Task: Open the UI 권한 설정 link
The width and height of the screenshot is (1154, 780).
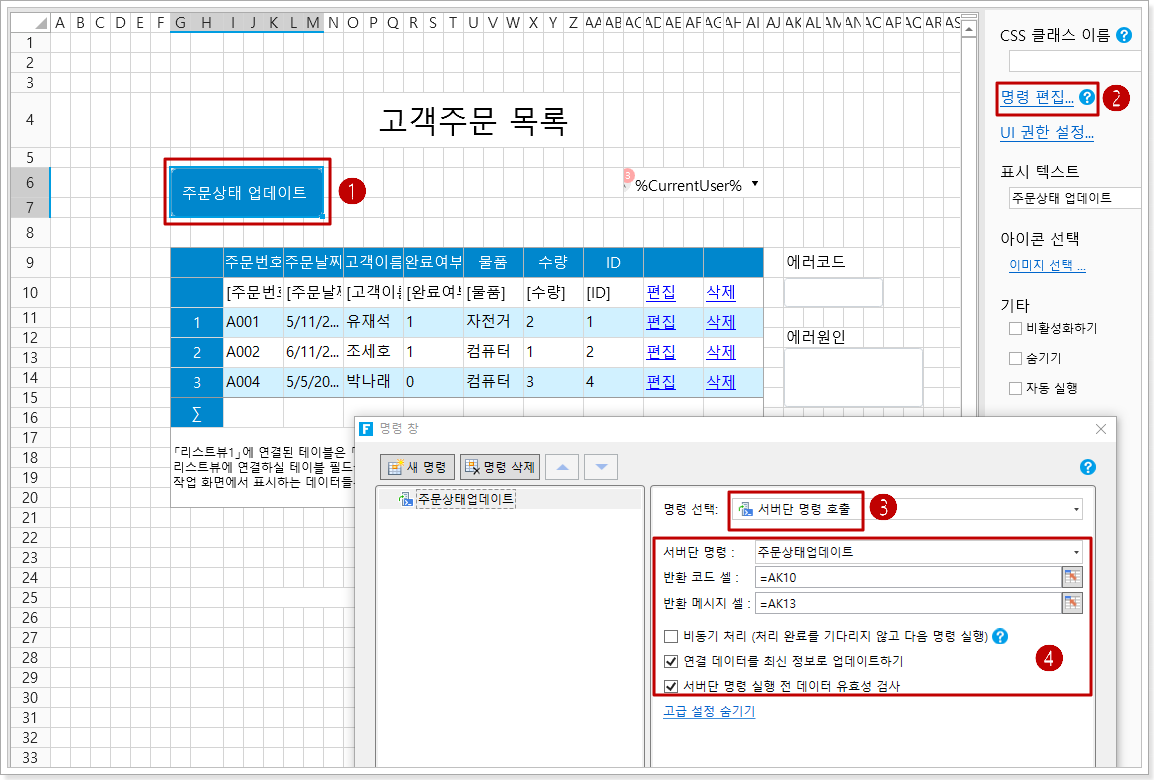Action: coord(1046,133)
